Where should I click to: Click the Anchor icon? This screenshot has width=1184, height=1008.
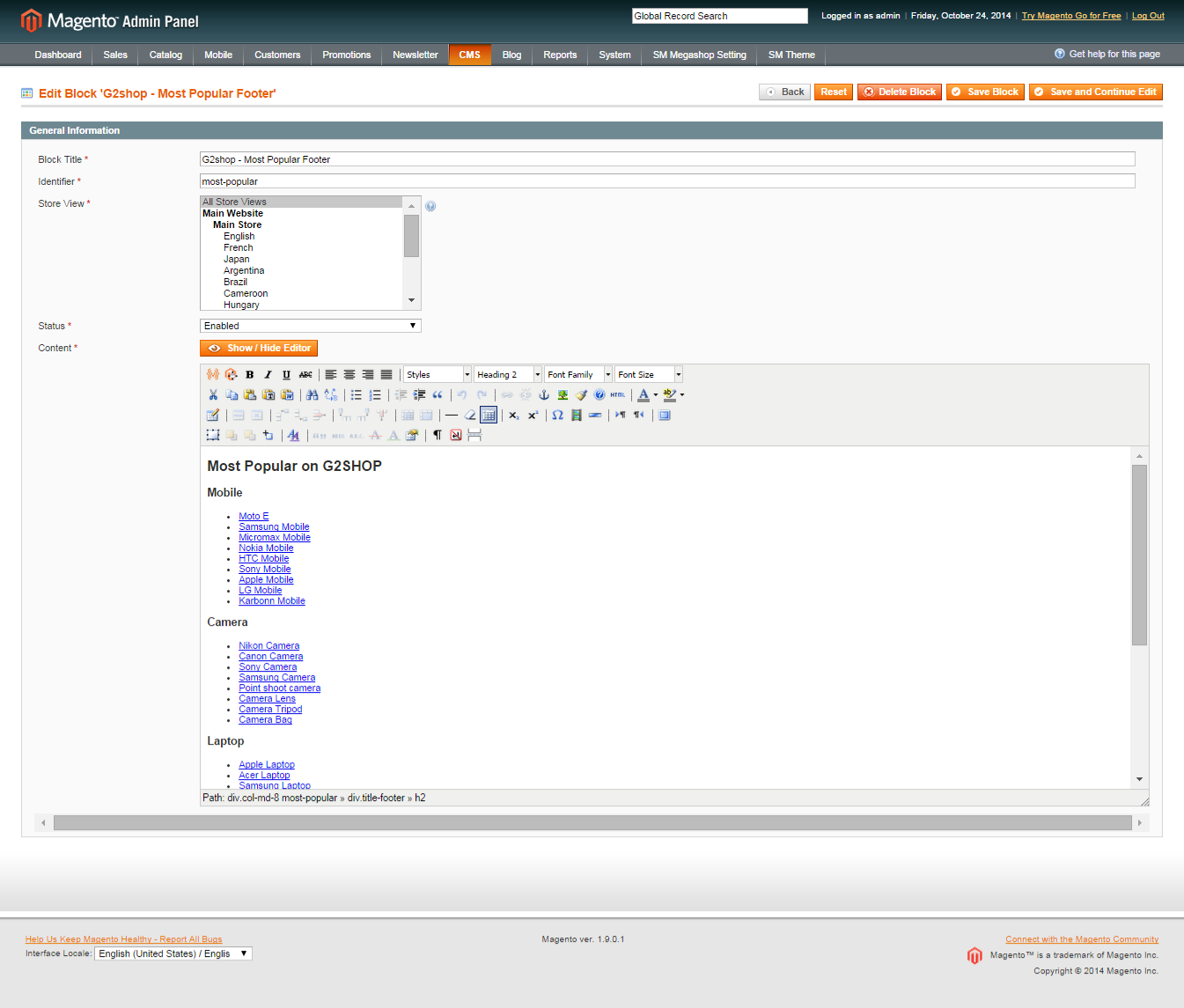click(544, 394)
